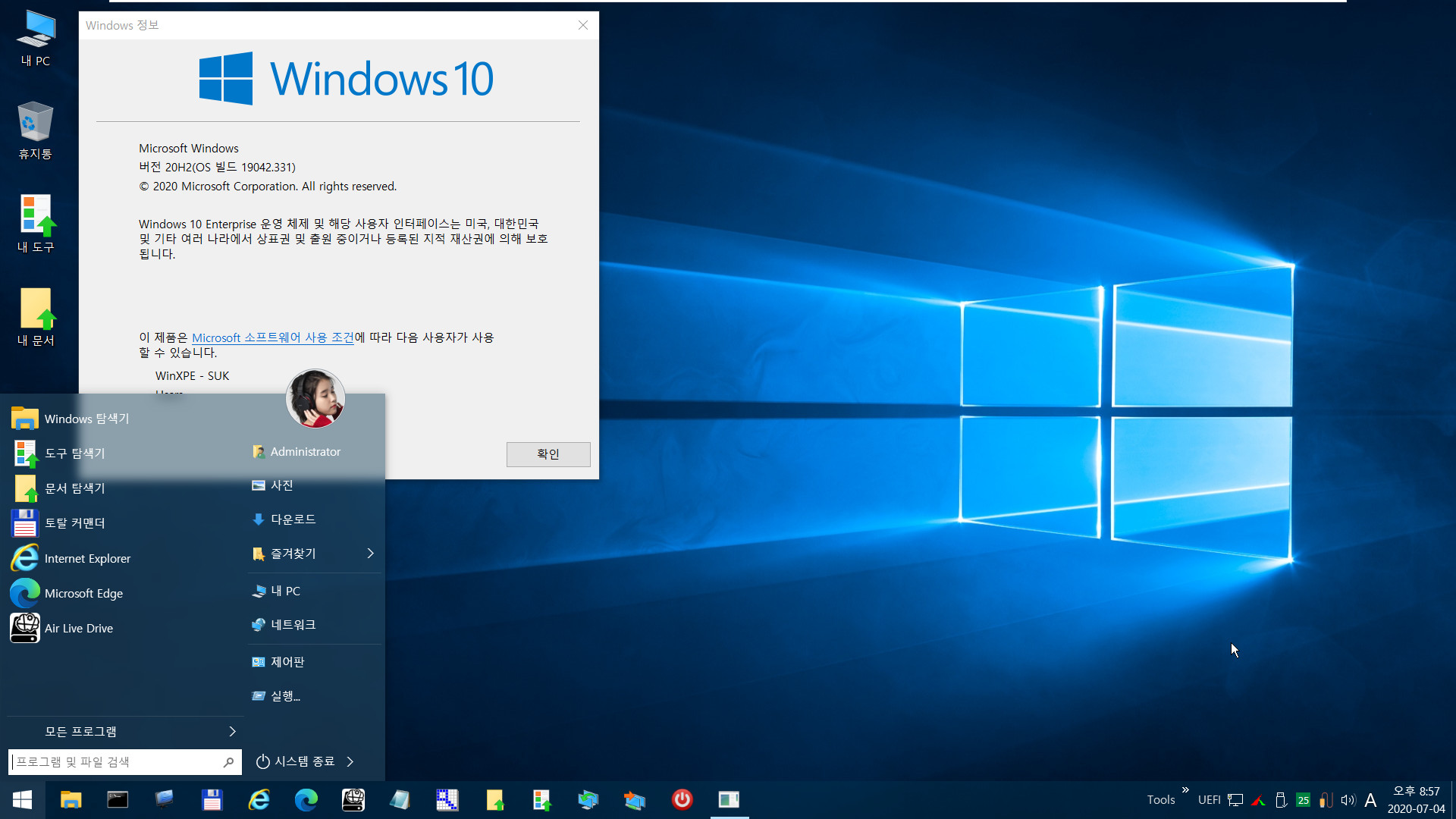This screenshot has height=819, width=1456.
Task: Expand 즐겨찾기 favorites submenu
Action: [x=370, y=553]
